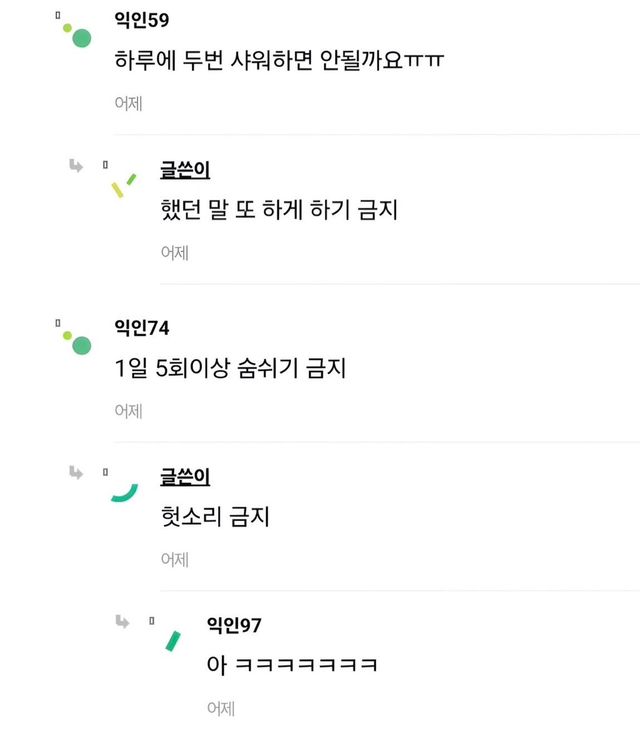640x734 pixels.
Task: Click reply arrow before '했던 말 또 하게 하기 금지'
Action: (76, 166)
